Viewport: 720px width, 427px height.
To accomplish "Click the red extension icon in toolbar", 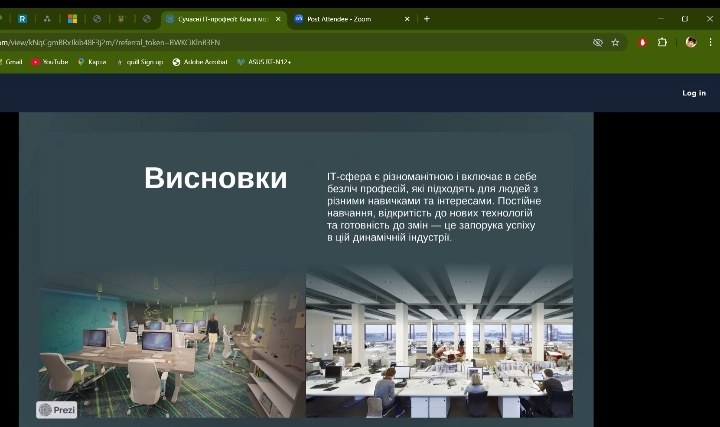I will tap(643, 43).
